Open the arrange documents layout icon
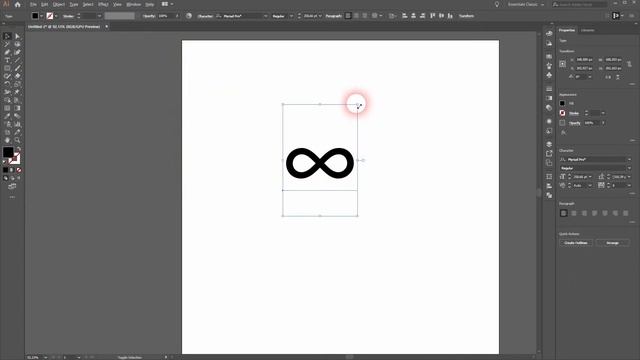The height and width of the screenshot is (360, 640). point(165,4)
